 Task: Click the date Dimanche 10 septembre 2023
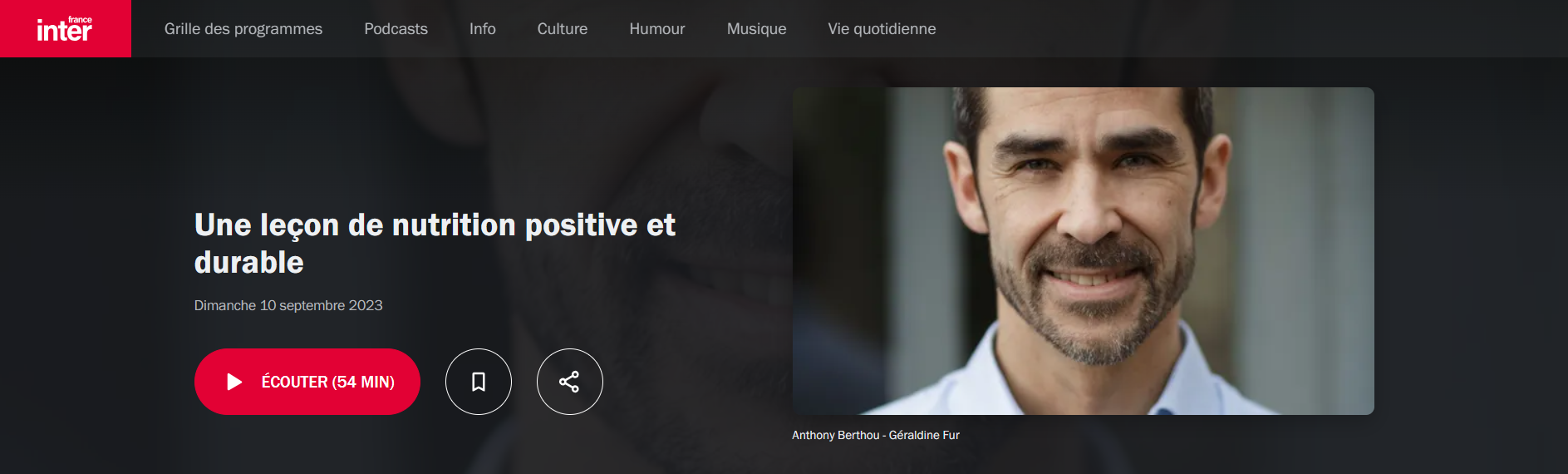[x=288, y=305]
